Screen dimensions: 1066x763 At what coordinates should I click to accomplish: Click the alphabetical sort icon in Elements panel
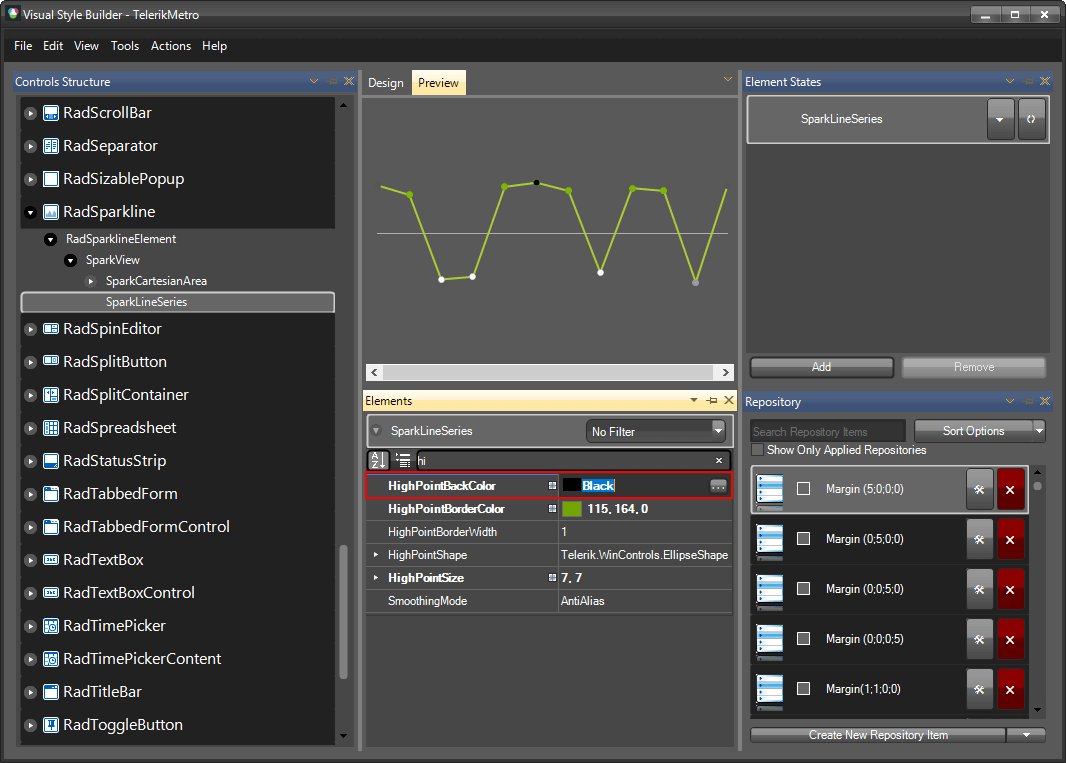click(378, 460)
